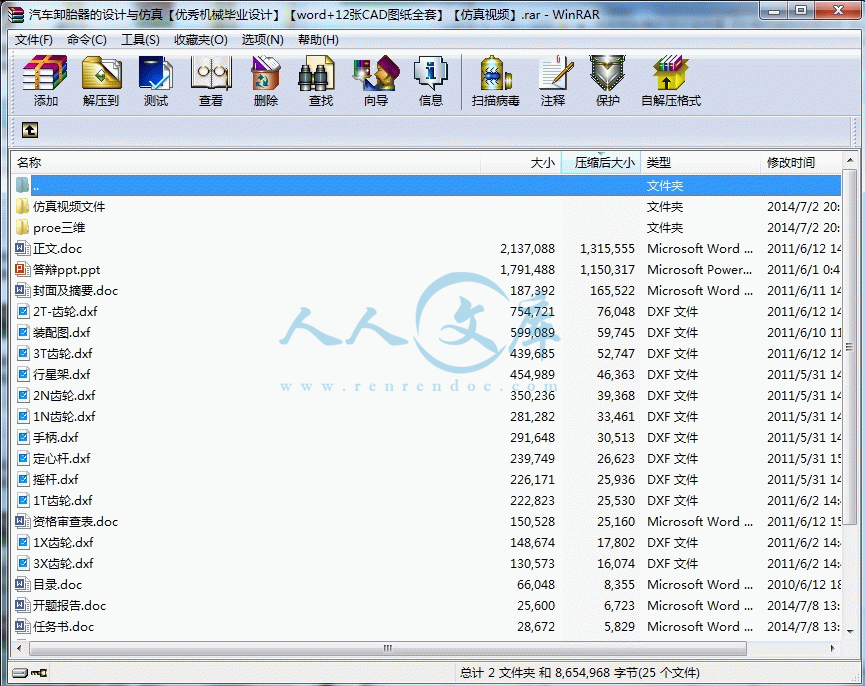Open the 帮助(H) menu

[318, 40]
